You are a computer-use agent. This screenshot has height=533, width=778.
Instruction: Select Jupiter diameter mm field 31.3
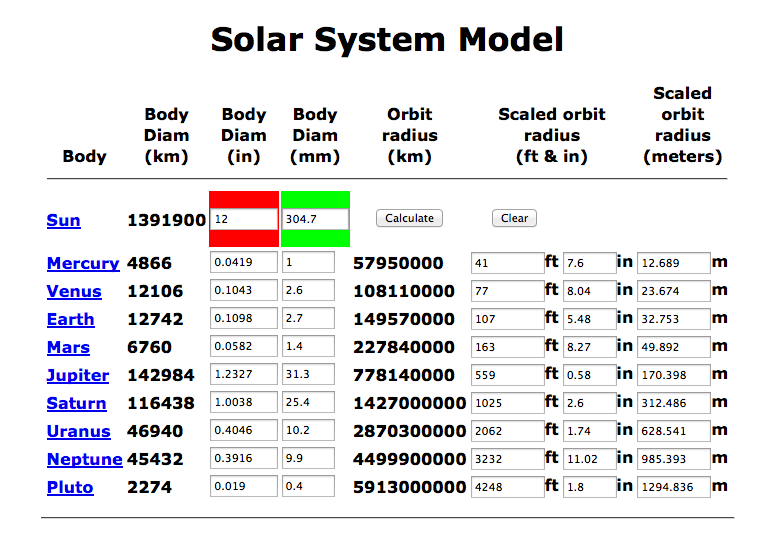pyautogui.click(x=308, y=374)
